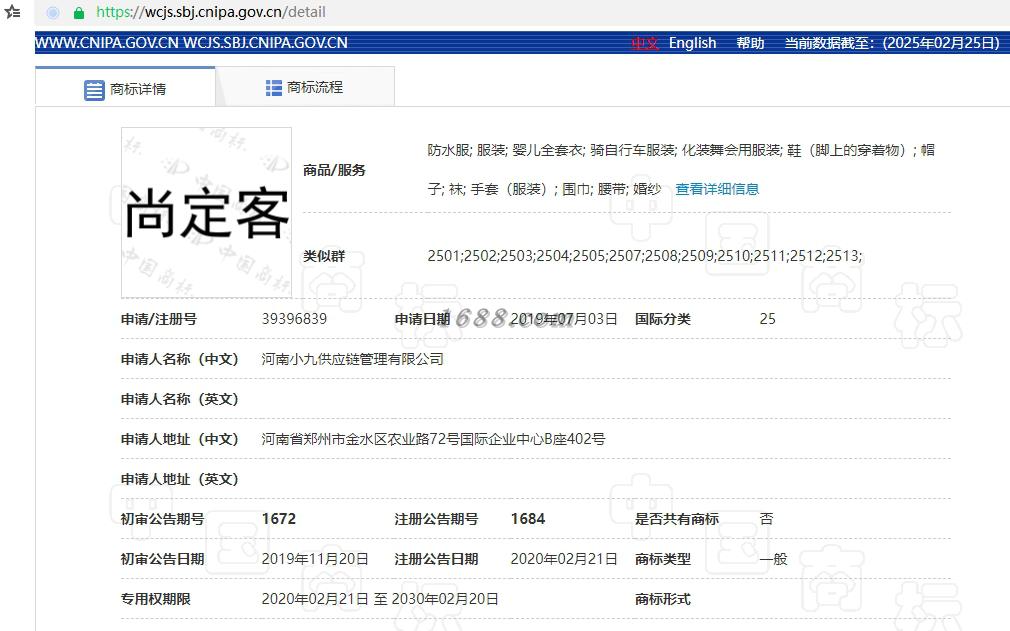Click the 是否共有商标 label
The image size is (1010, 631).
pos(677,519)
